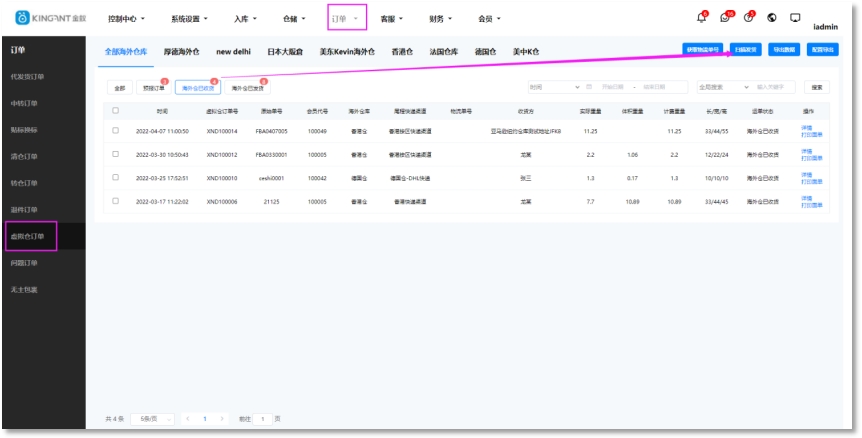Select the 海外仓已收货 status filter
Viewport: 862px width, 438px height.
point(198,87)
